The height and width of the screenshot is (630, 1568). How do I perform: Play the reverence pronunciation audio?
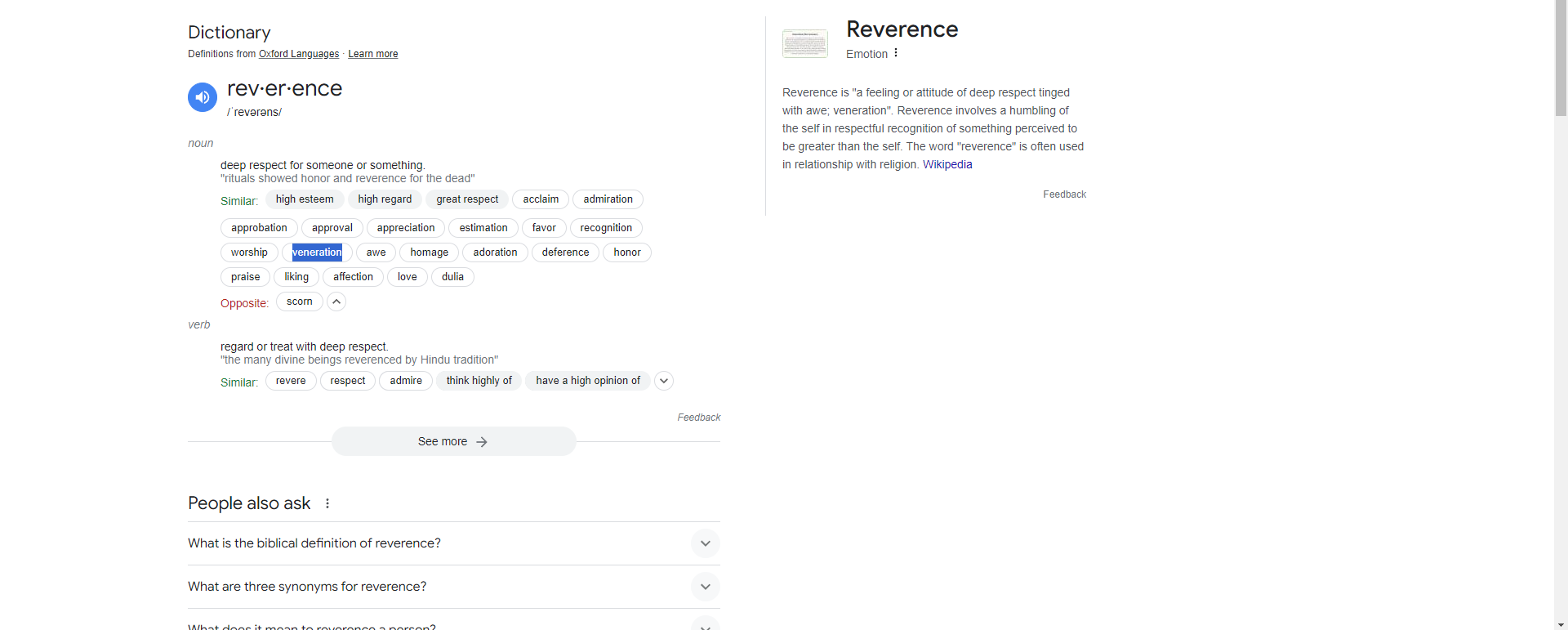[203, 97]
